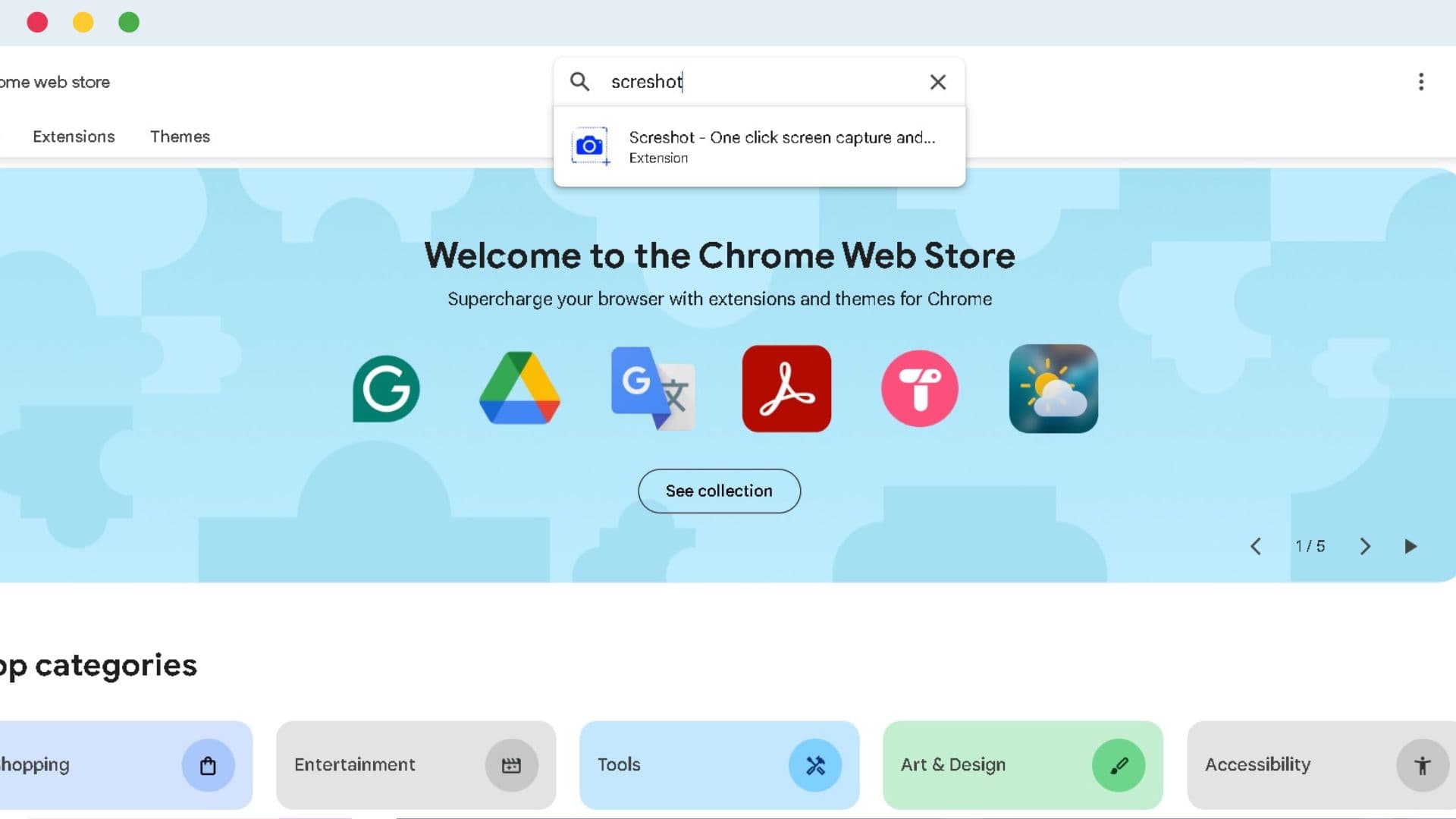Click the yellow minimize window button
The height and width of the screenshot is (819, 1456).
[x=83, y=22]
